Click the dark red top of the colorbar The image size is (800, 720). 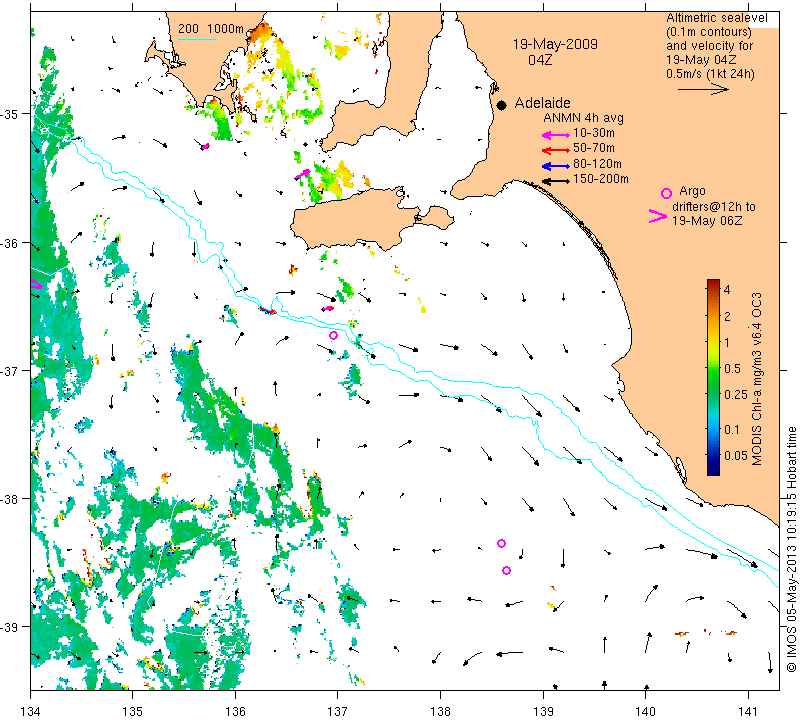[713, 282]
